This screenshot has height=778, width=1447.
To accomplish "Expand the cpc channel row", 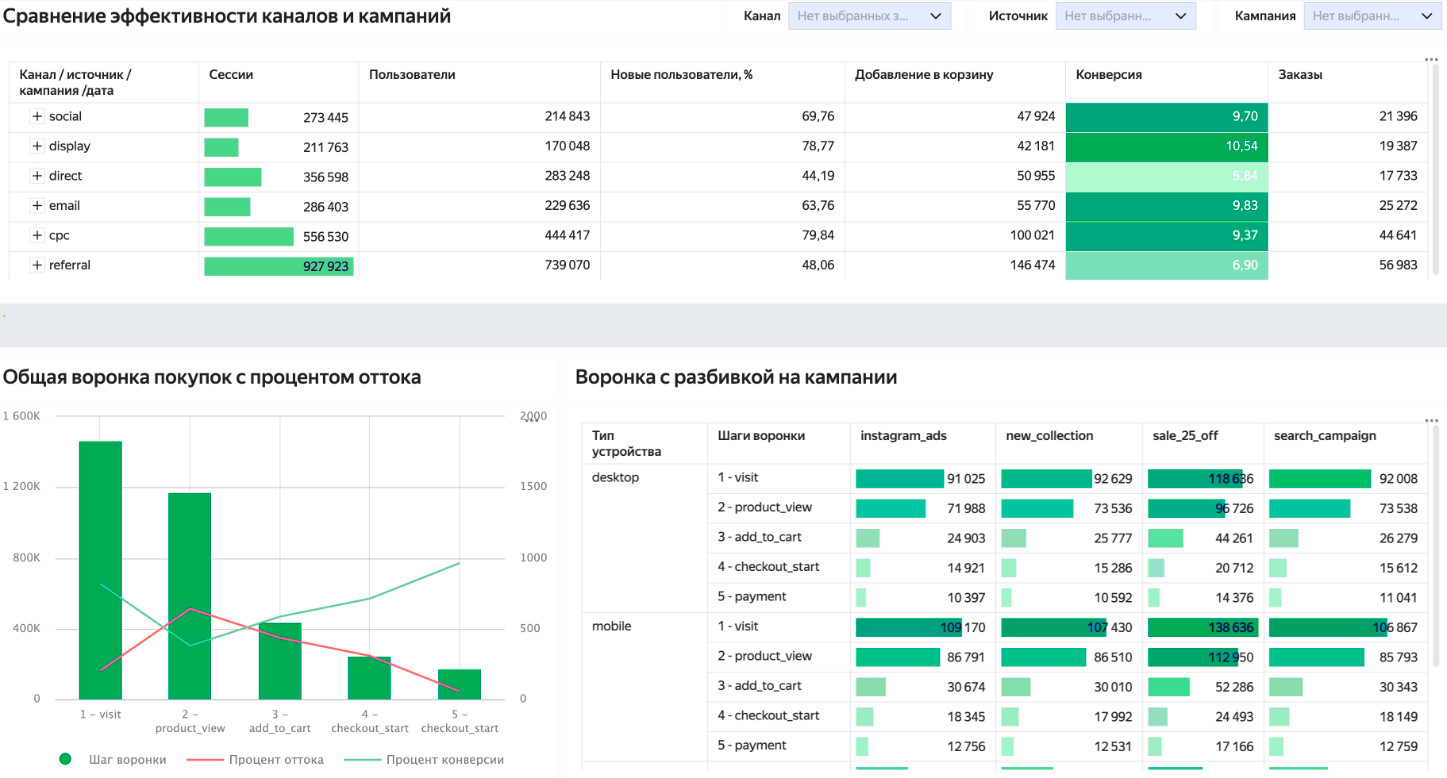I will [x=37, y=236].
